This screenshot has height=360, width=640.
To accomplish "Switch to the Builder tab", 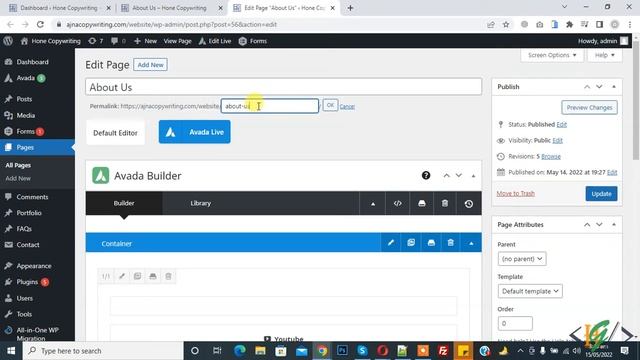I will coord(124,203).
